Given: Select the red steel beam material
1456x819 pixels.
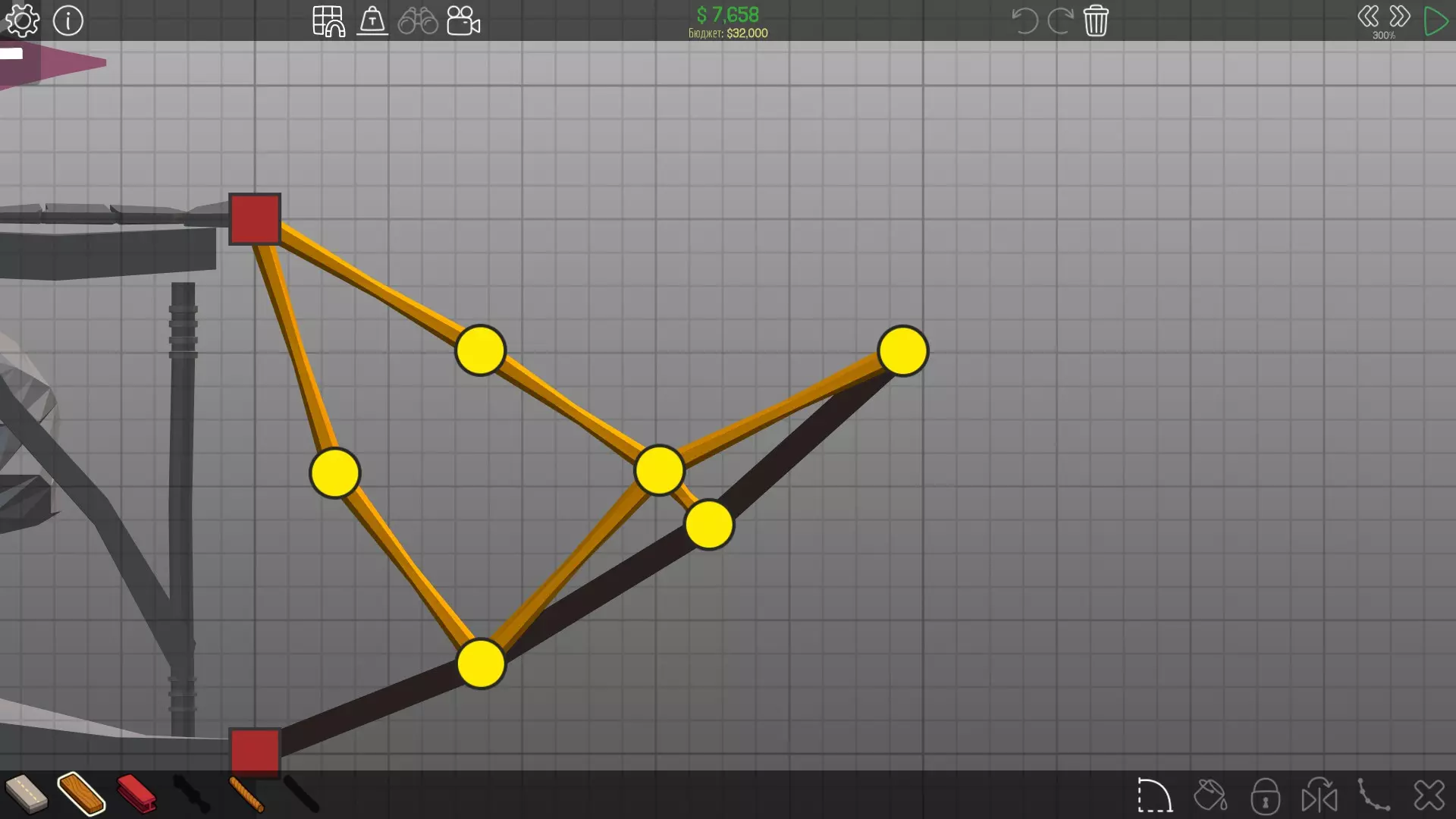Looking at the screenshot, I should coord(136,794).
